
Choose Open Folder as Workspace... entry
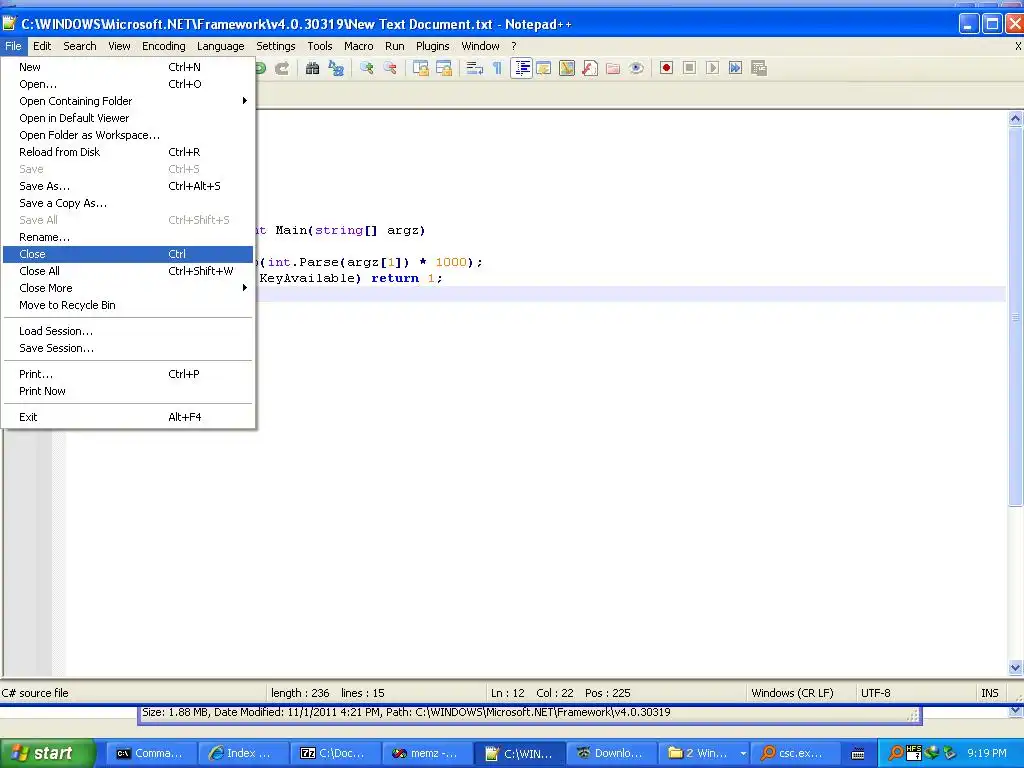tap(128, 135)
